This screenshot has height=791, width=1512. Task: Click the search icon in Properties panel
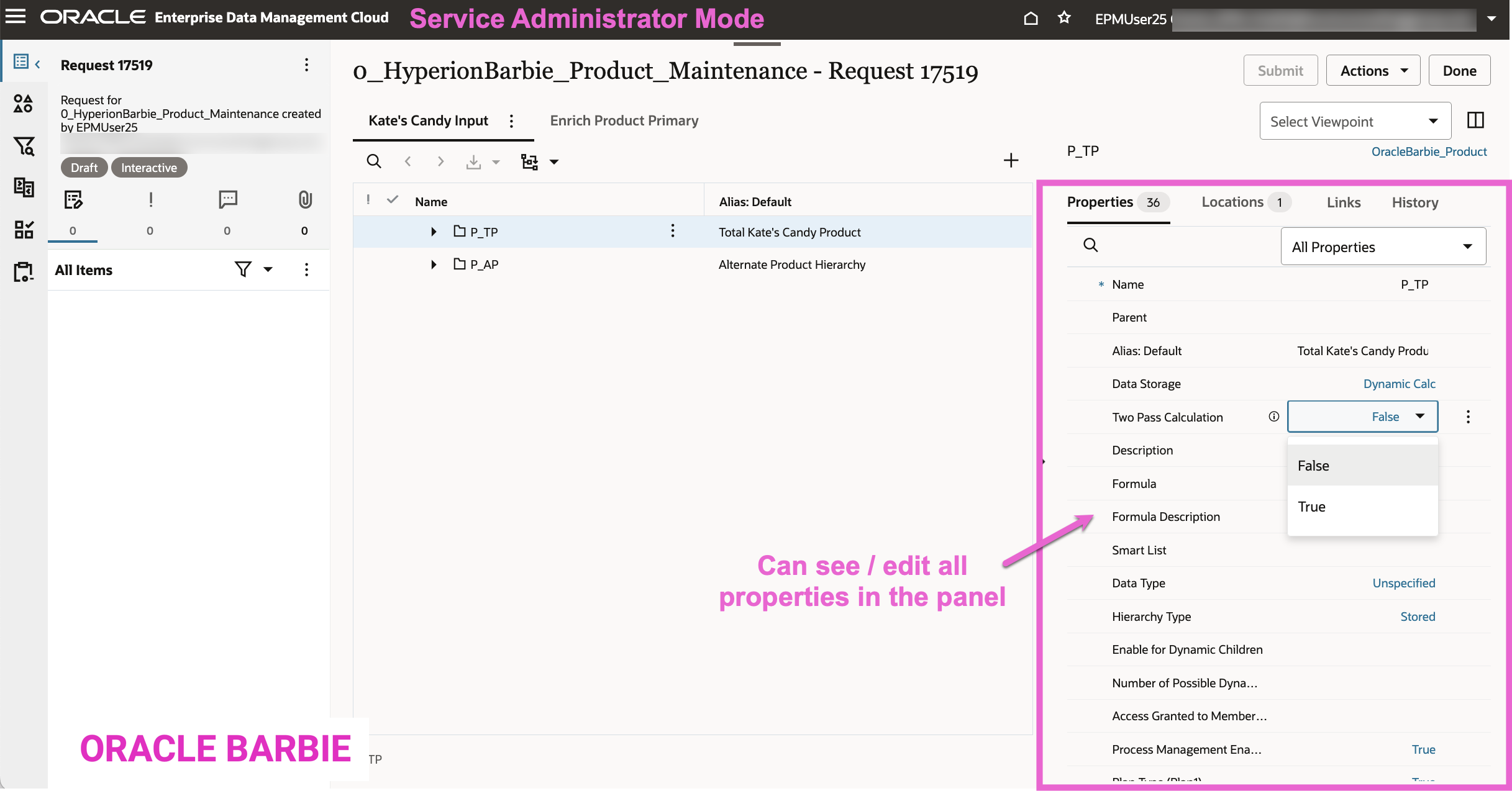(1090, 245)
